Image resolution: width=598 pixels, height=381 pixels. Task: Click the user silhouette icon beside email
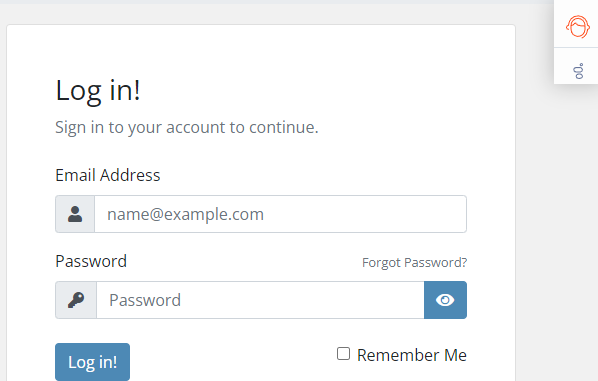coord(75,214)
